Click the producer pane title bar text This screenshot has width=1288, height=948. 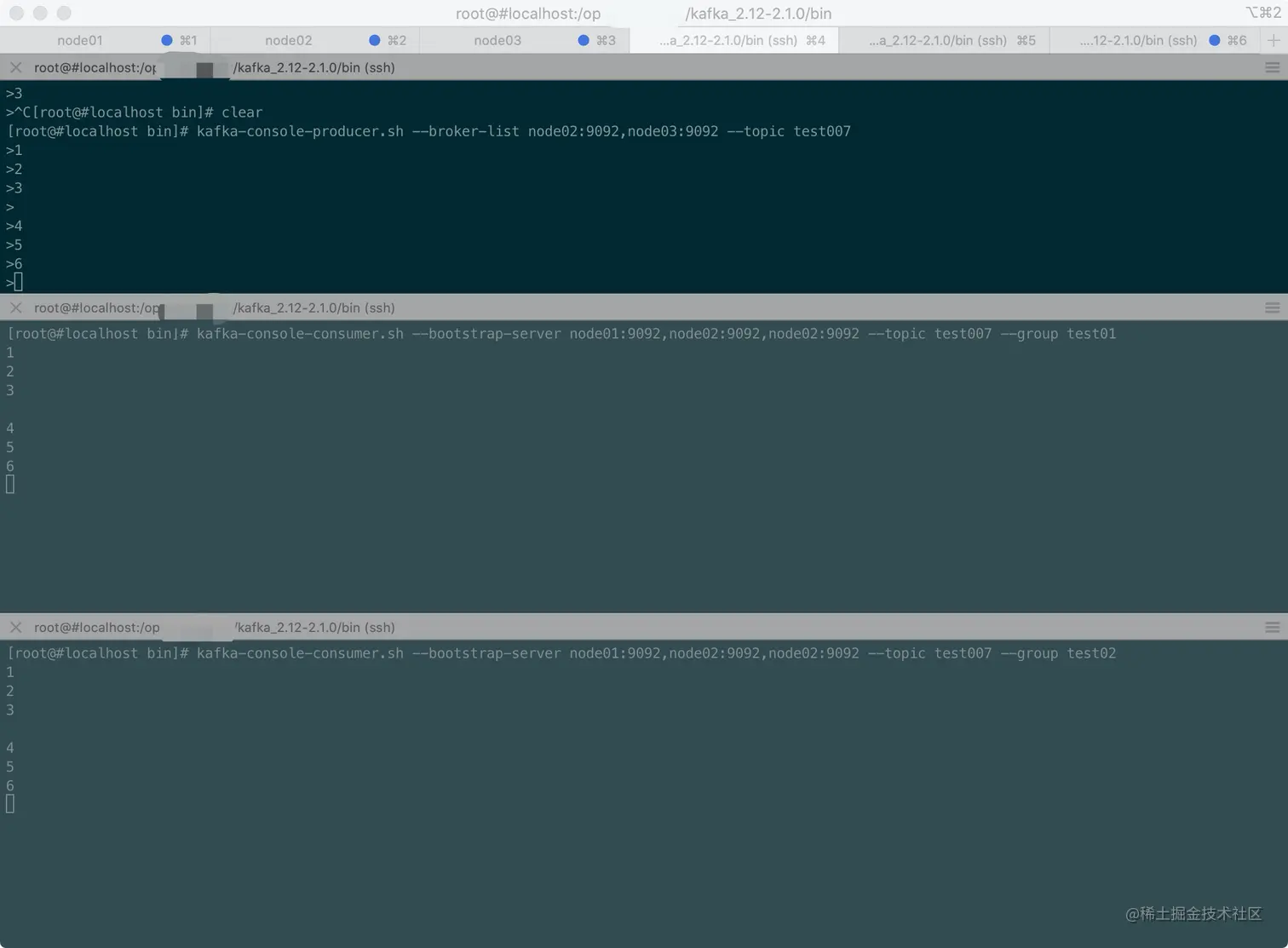[215, 67]
